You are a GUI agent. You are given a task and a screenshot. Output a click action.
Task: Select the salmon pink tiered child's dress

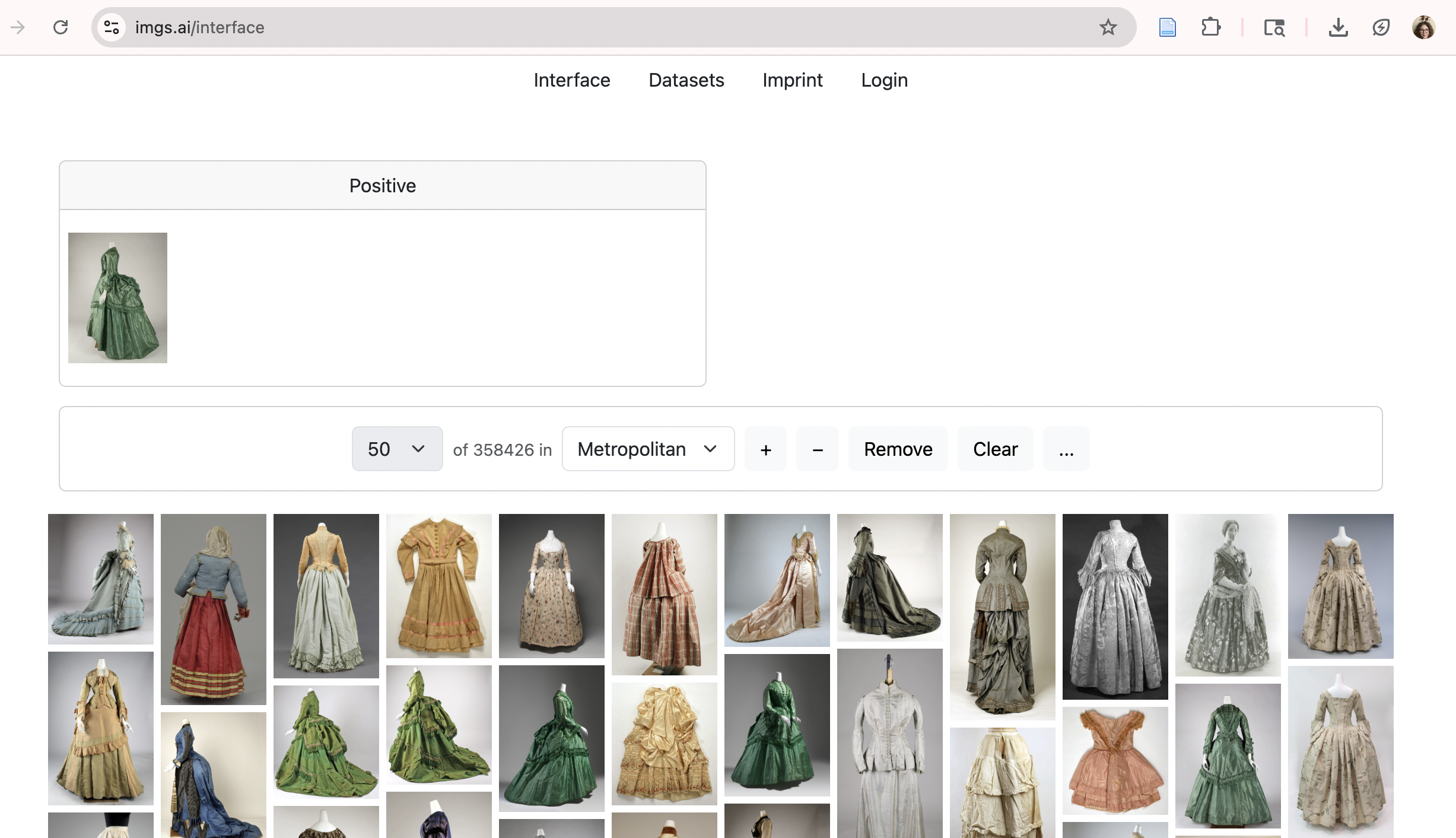pos(1115,760)
